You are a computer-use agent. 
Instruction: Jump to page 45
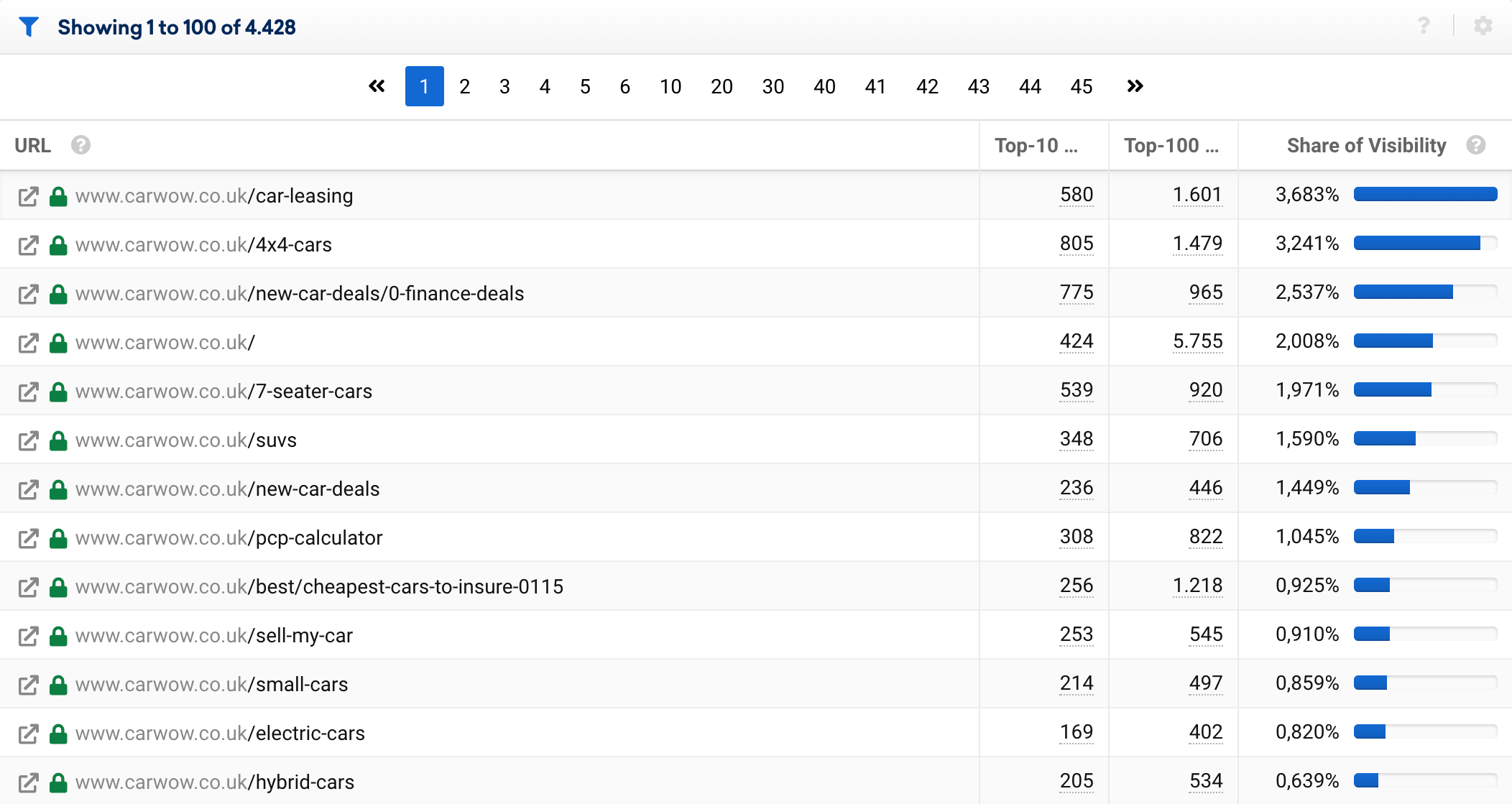click(1082, 87)
